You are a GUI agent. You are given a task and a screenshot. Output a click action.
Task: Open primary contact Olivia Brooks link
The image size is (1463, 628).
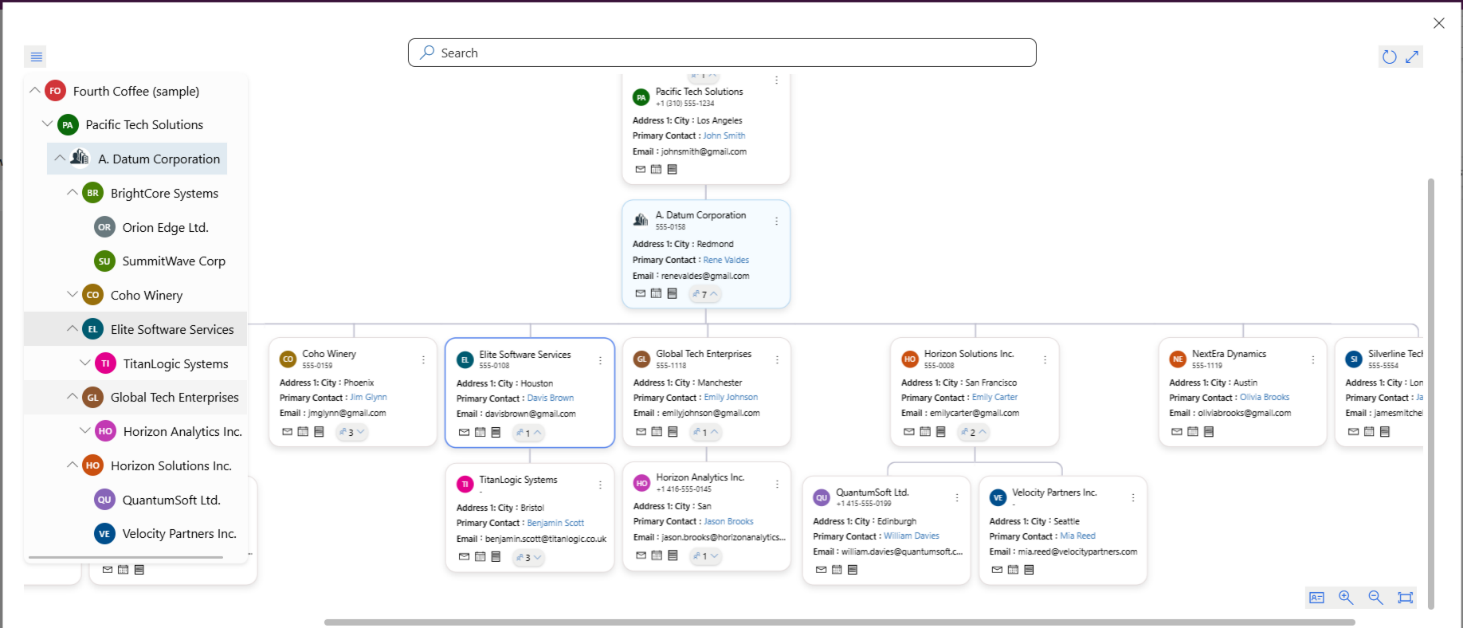pyautogui.click(x=1265, y=397)
